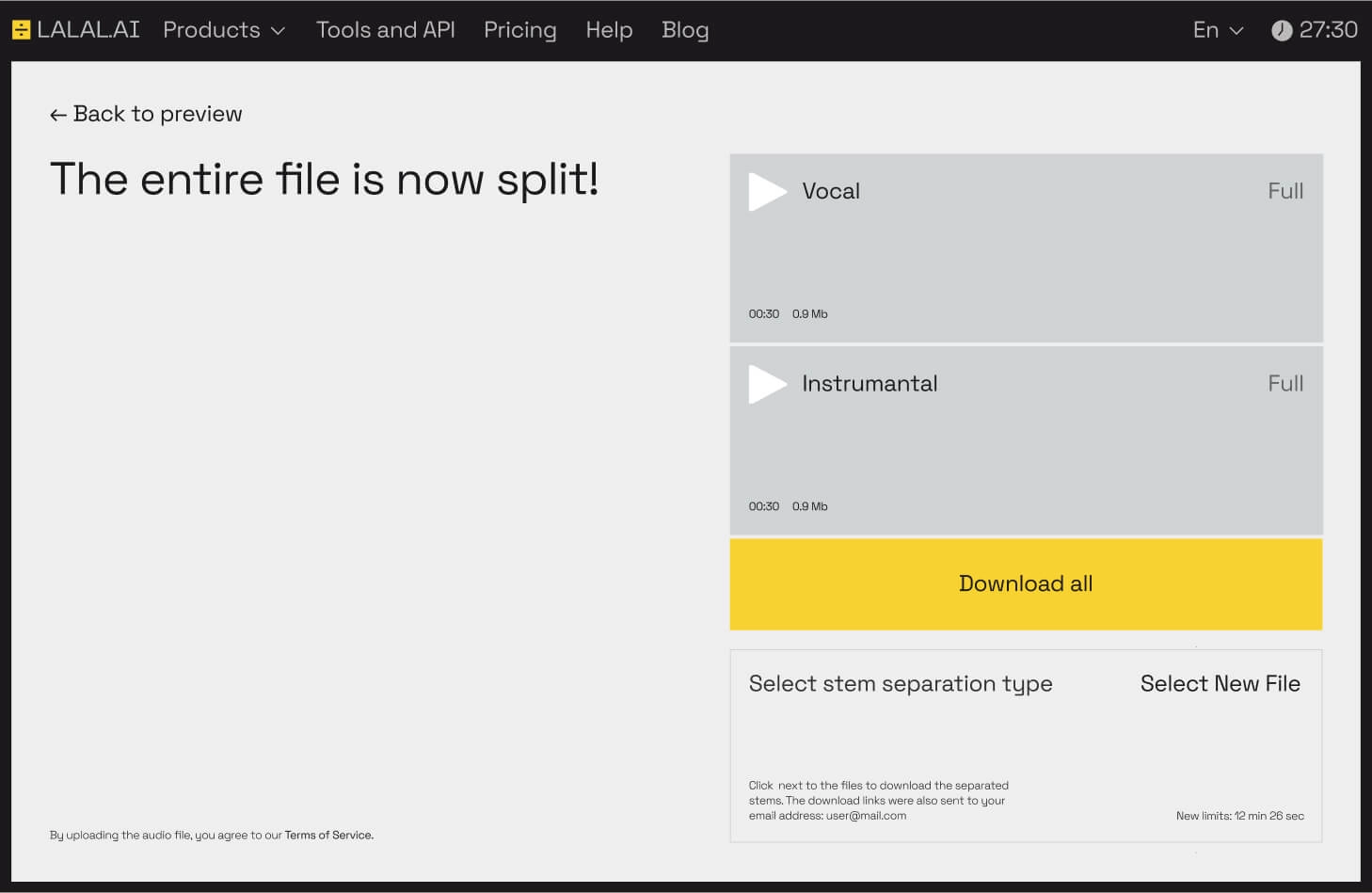Click the back arrow icon
This screenshot has width=1372, height=893.
[58, 115]
